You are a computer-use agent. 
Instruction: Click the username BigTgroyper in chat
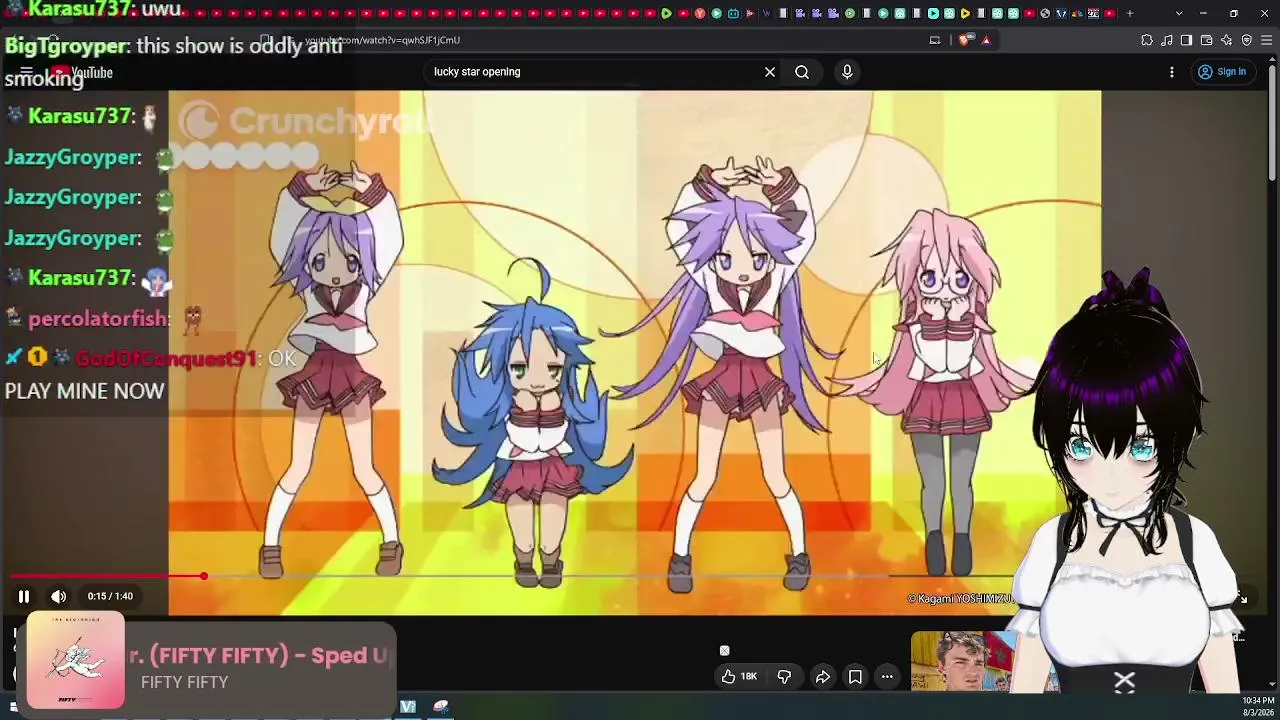(x=66, y=46)
